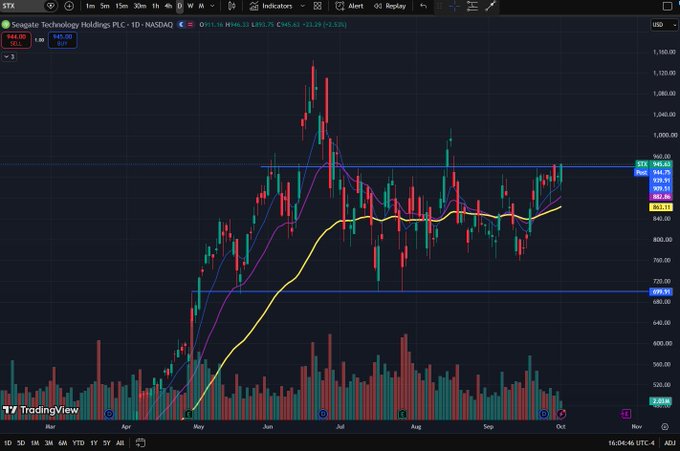Click the upcoming earnings marker before Nov
The height and width of the screenshot is (451, 680).
pos(626,414)
